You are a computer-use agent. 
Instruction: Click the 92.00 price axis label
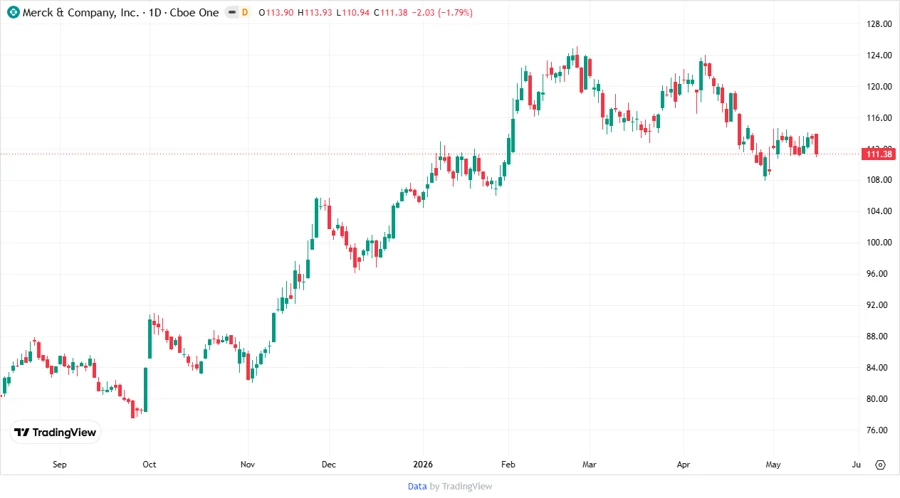pyautogui.click(x=879, y=305)
